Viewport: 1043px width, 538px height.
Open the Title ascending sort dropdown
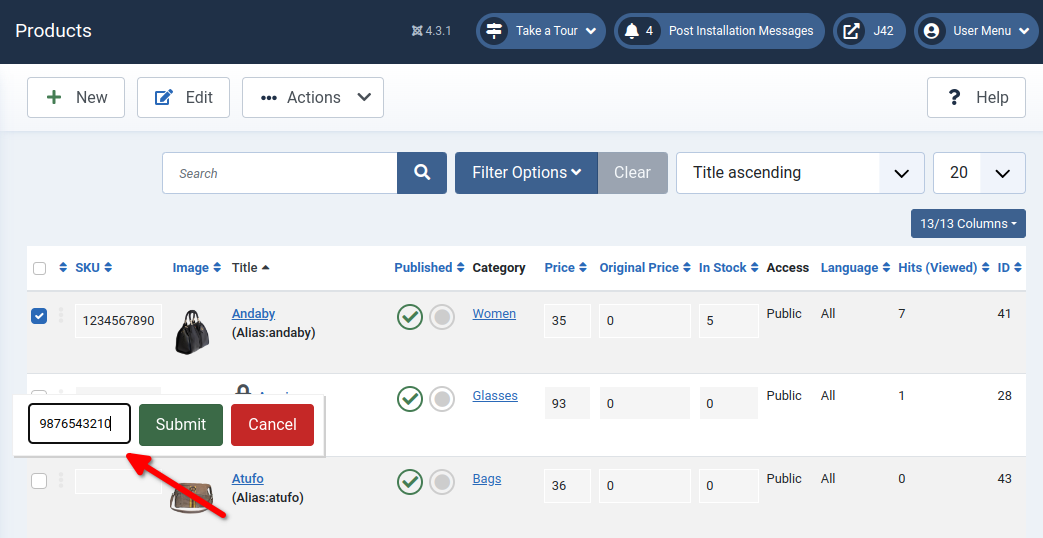click(x=799, y=173)
